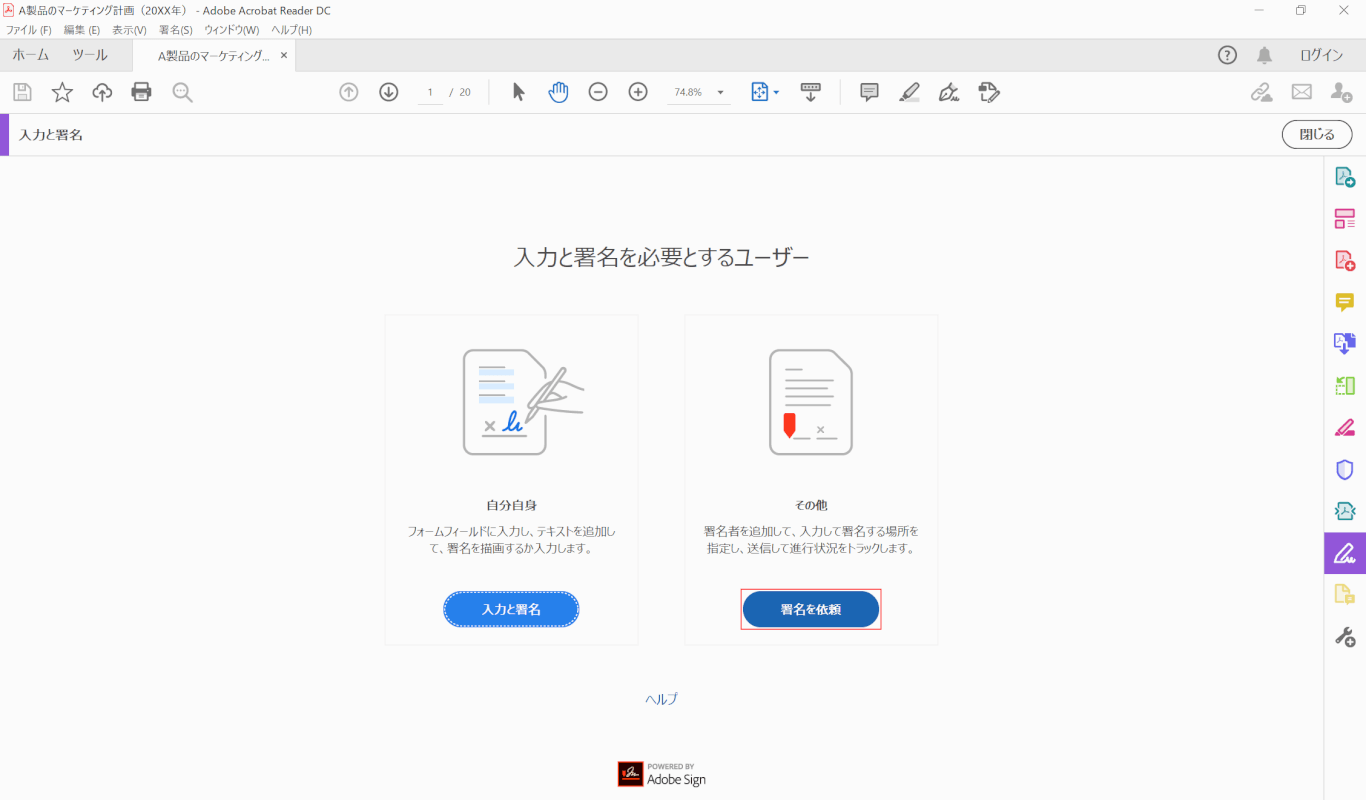Select the Hand tool in the toolbar
The height and width of the screenshot is (800, 1366).
click(557, 91)
